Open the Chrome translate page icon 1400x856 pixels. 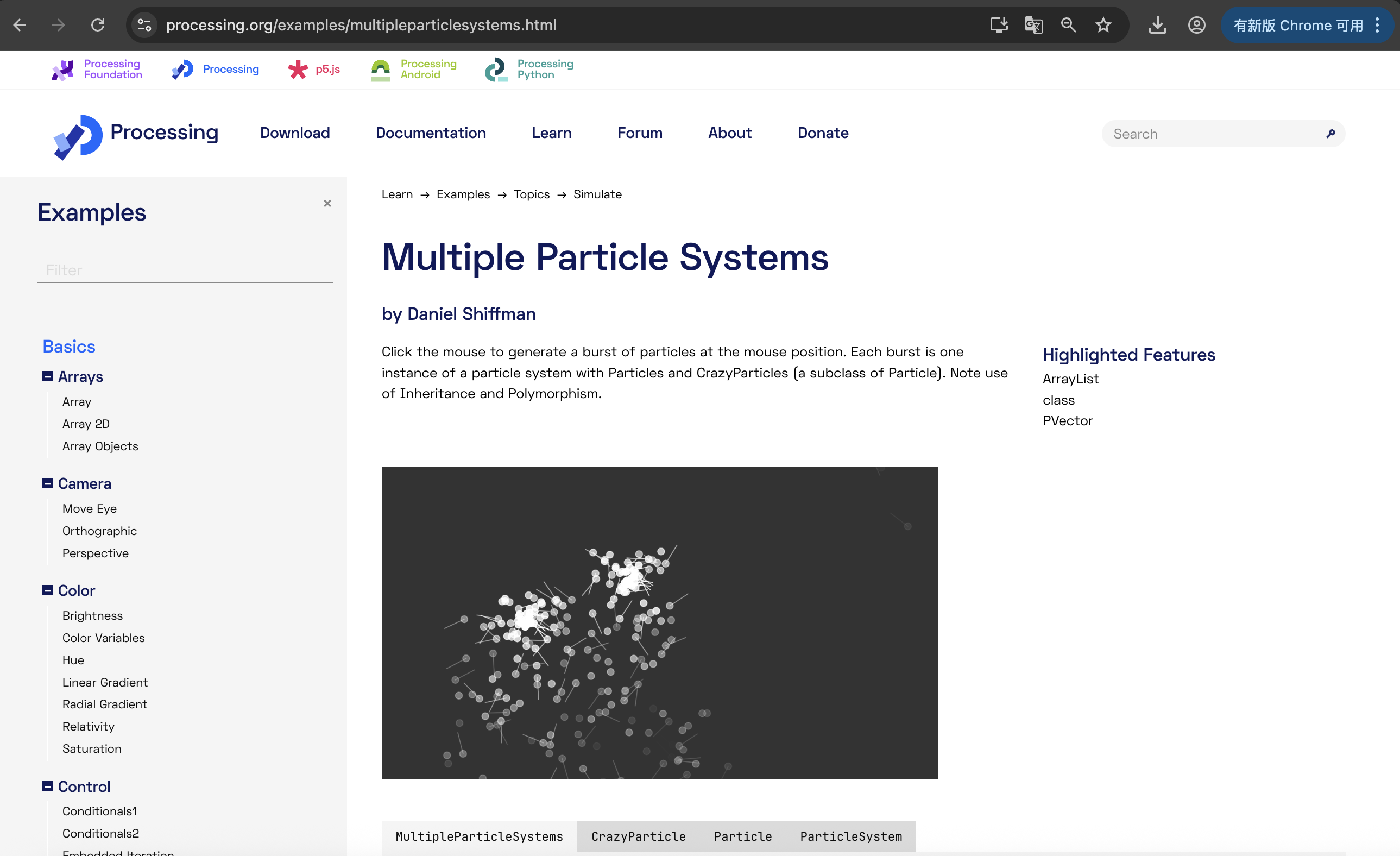[1033, 25]
